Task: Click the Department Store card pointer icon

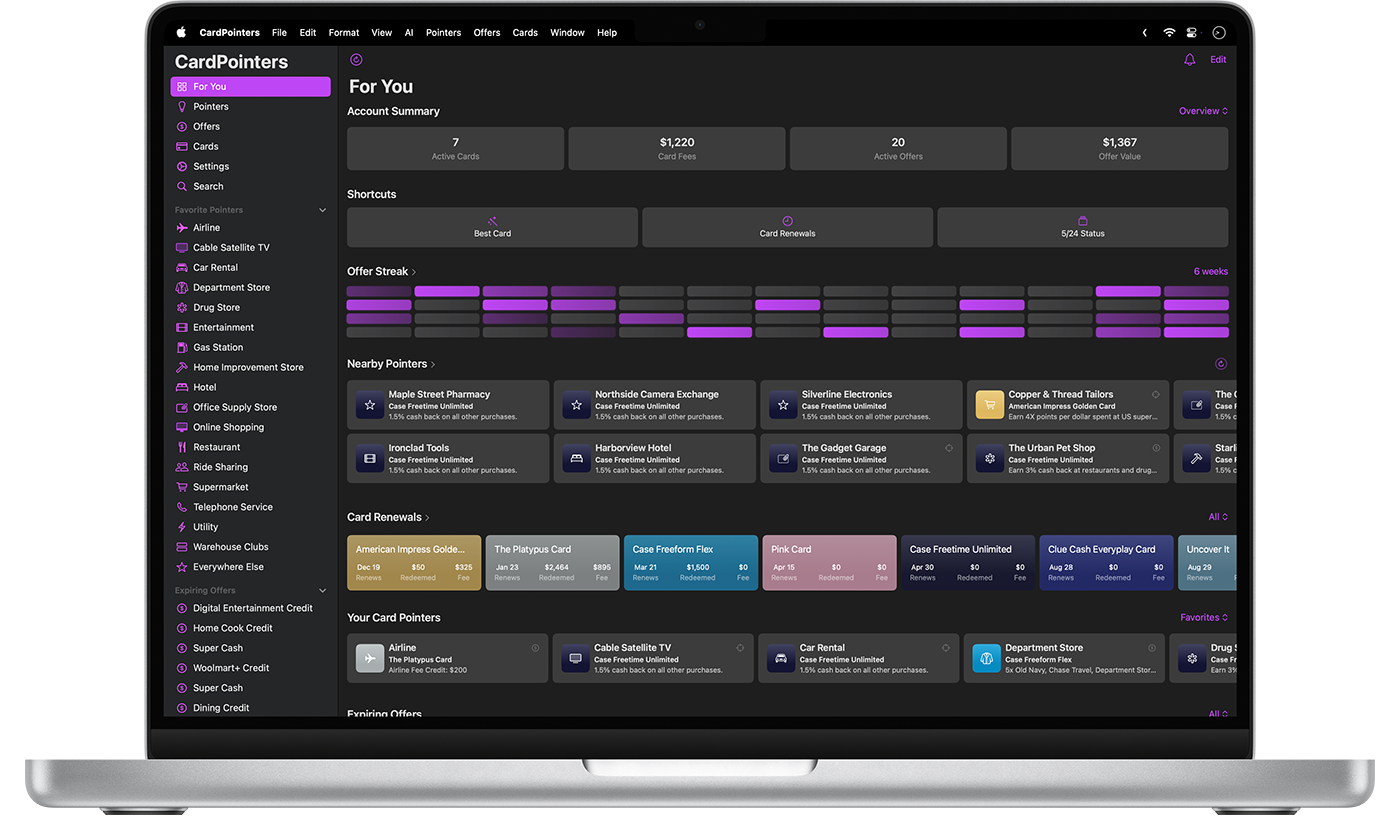Action: pos(986,658)
